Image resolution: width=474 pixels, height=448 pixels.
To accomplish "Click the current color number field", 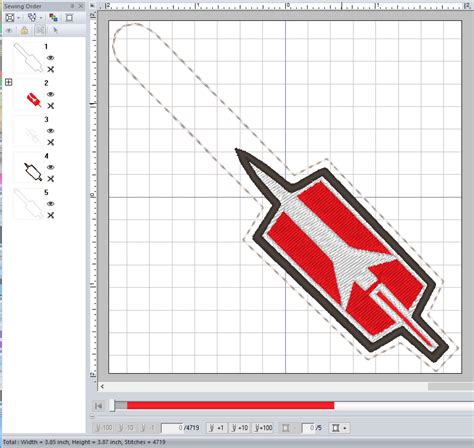I will (308, 428).
